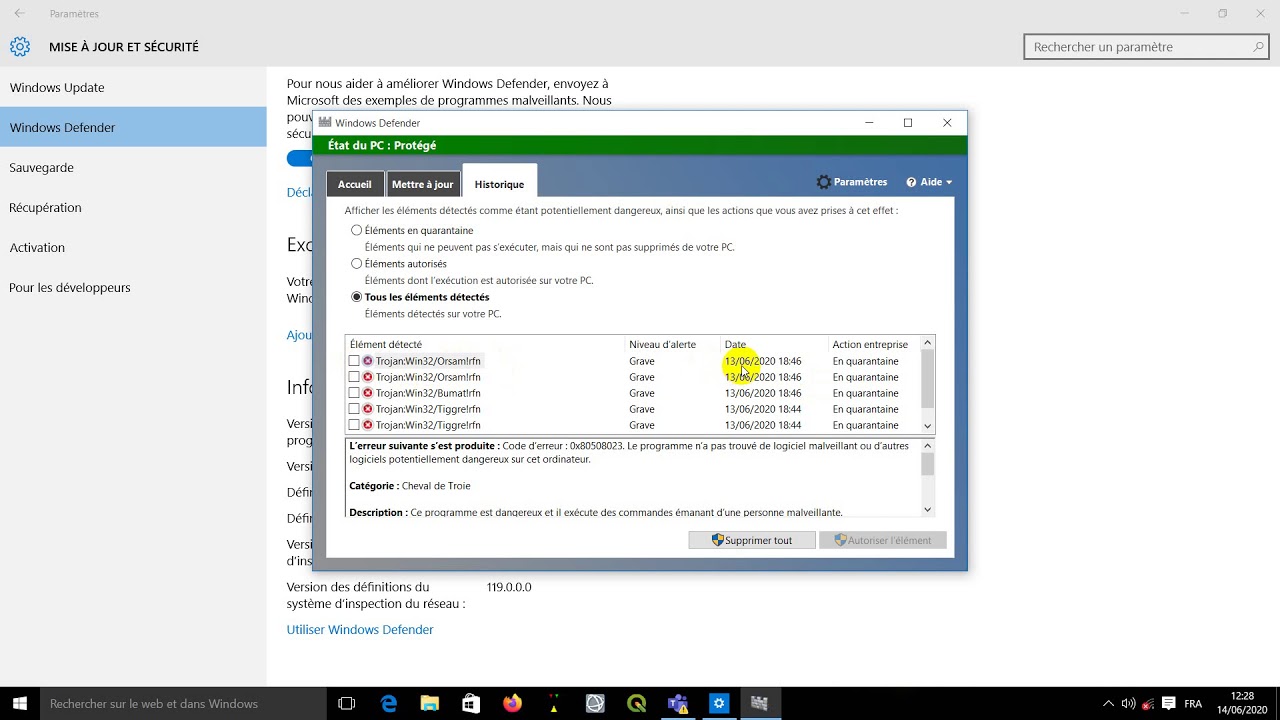Open the Aide dropdown menu
Screen dimensions: 1280x720
click(929, 182)
